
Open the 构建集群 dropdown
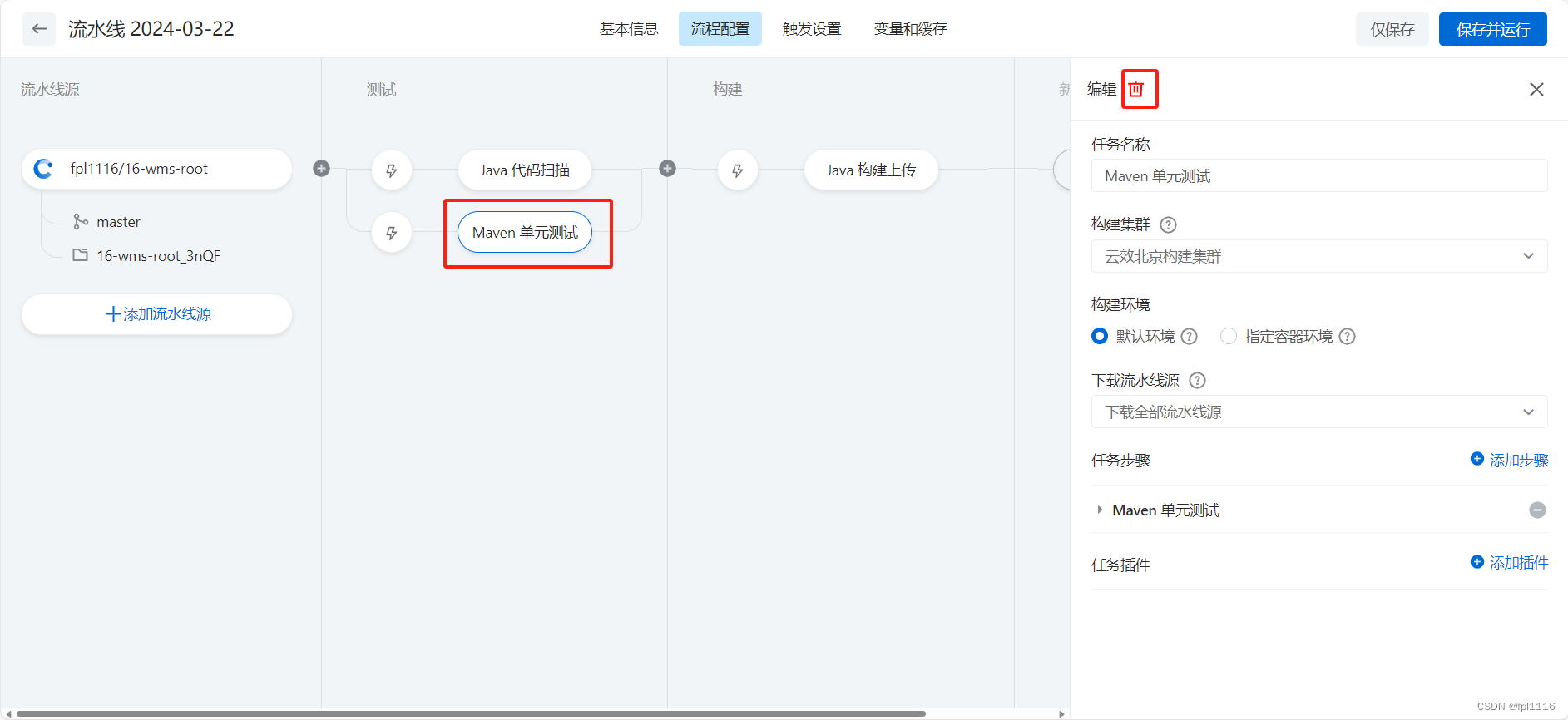pyautogui.click(x=1319, y=256)
